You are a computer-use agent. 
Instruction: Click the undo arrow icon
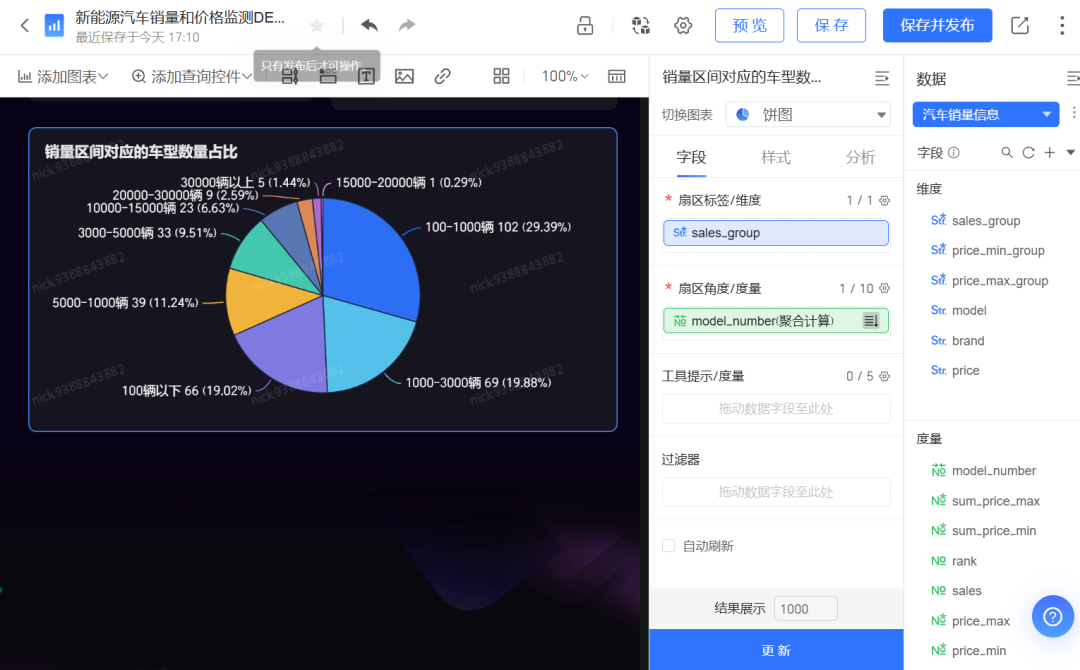click(x=369, y=25)
